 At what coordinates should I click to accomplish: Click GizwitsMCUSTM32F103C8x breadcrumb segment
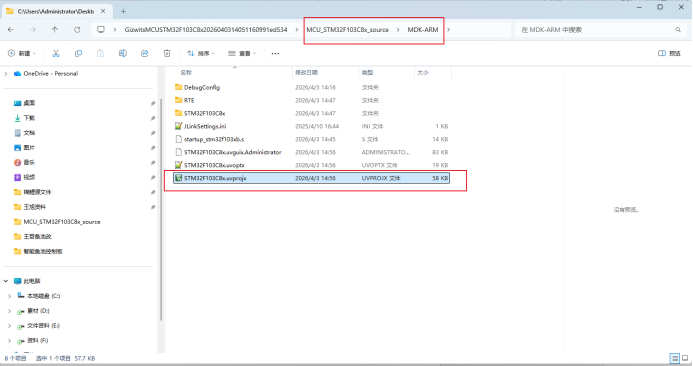pyautogui.click(x=206, y=30)
